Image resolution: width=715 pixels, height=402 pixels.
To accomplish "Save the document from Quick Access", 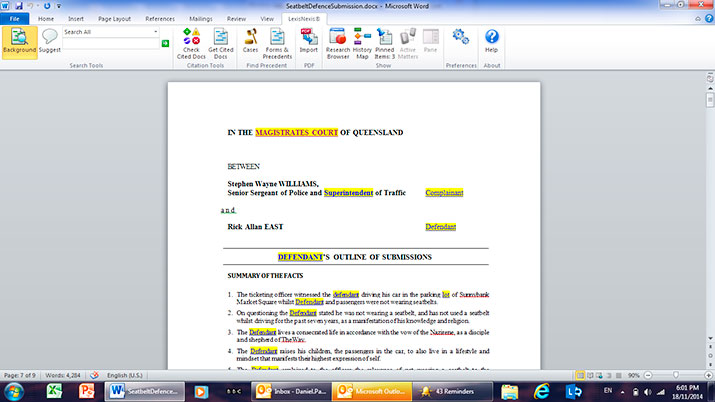I will tap(19, 6).
